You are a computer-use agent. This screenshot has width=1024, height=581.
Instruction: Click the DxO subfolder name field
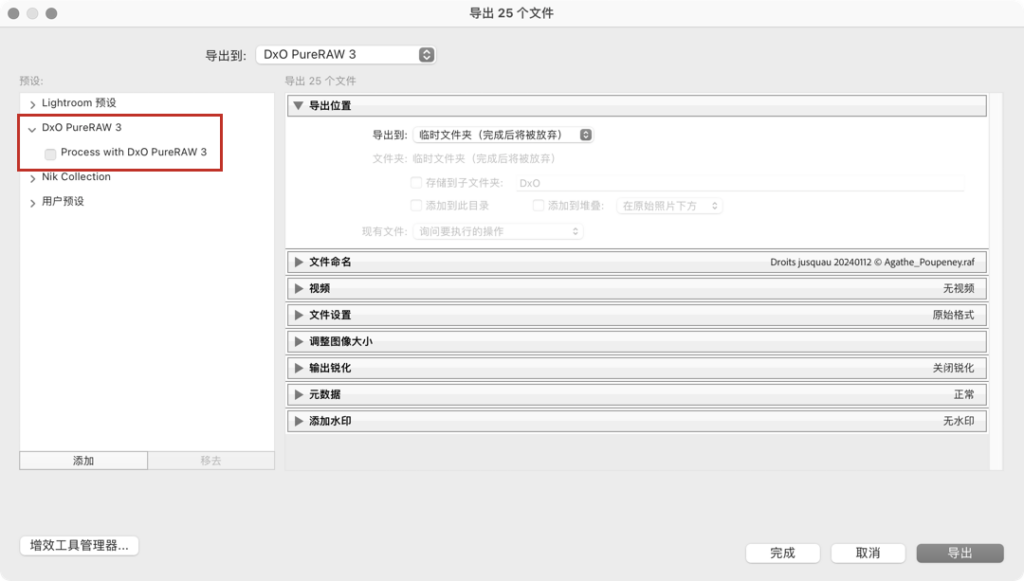point(740,183)
